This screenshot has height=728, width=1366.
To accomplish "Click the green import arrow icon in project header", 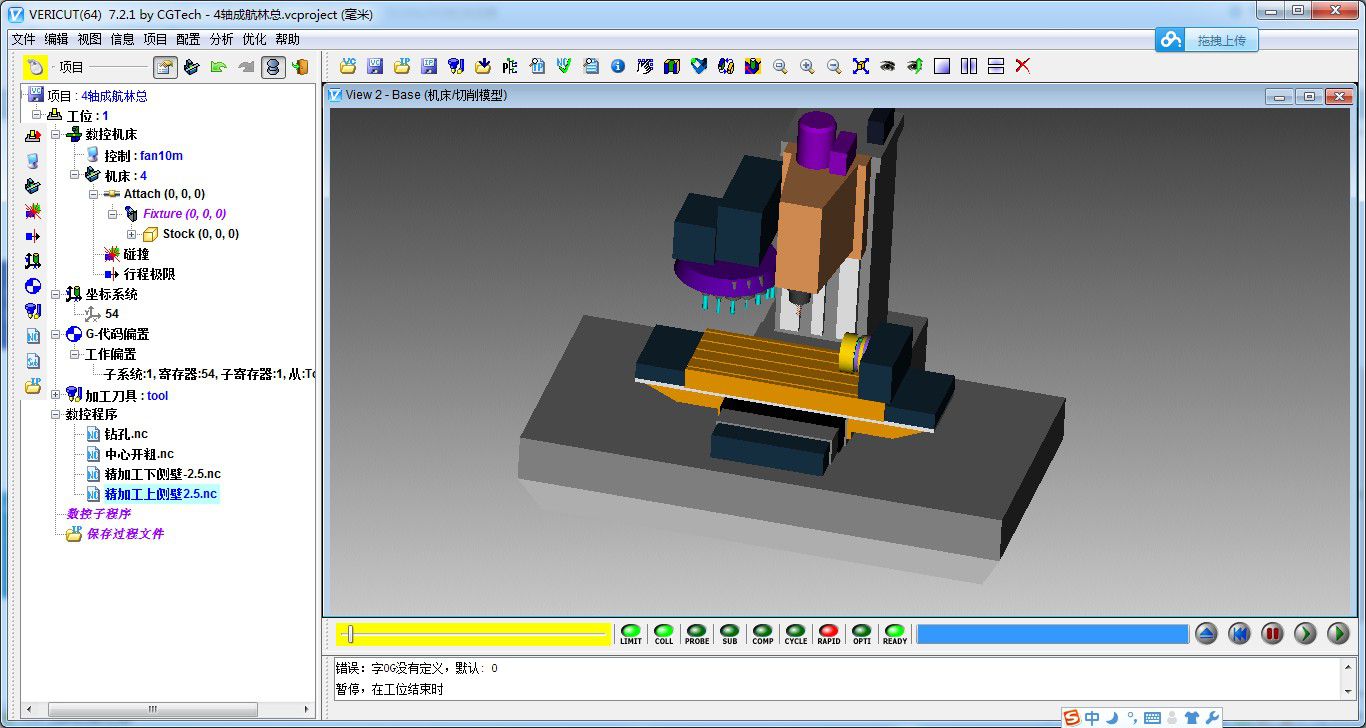I will click(x=219, y=67).
